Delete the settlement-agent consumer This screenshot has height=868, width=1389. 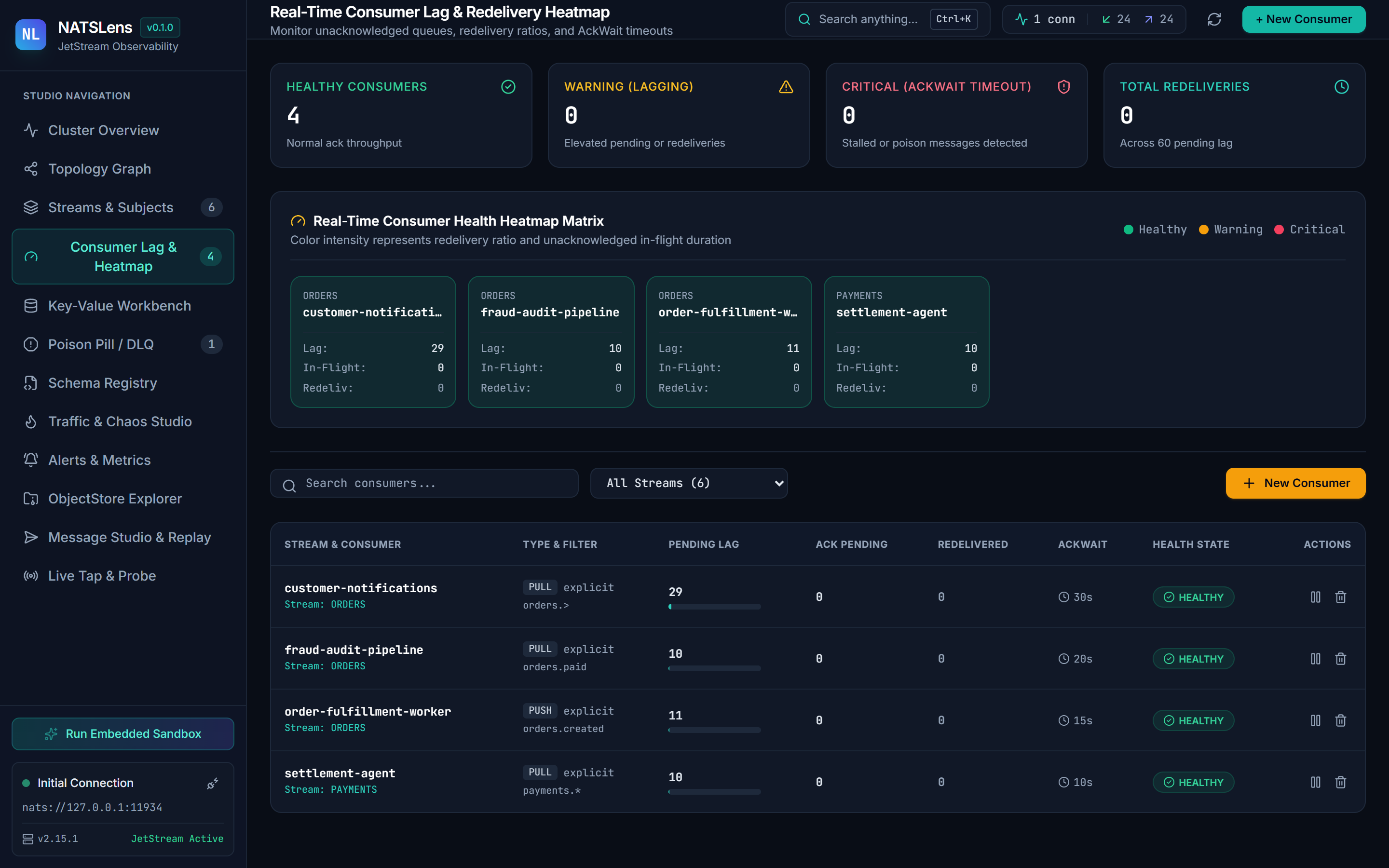point(1341,783)
